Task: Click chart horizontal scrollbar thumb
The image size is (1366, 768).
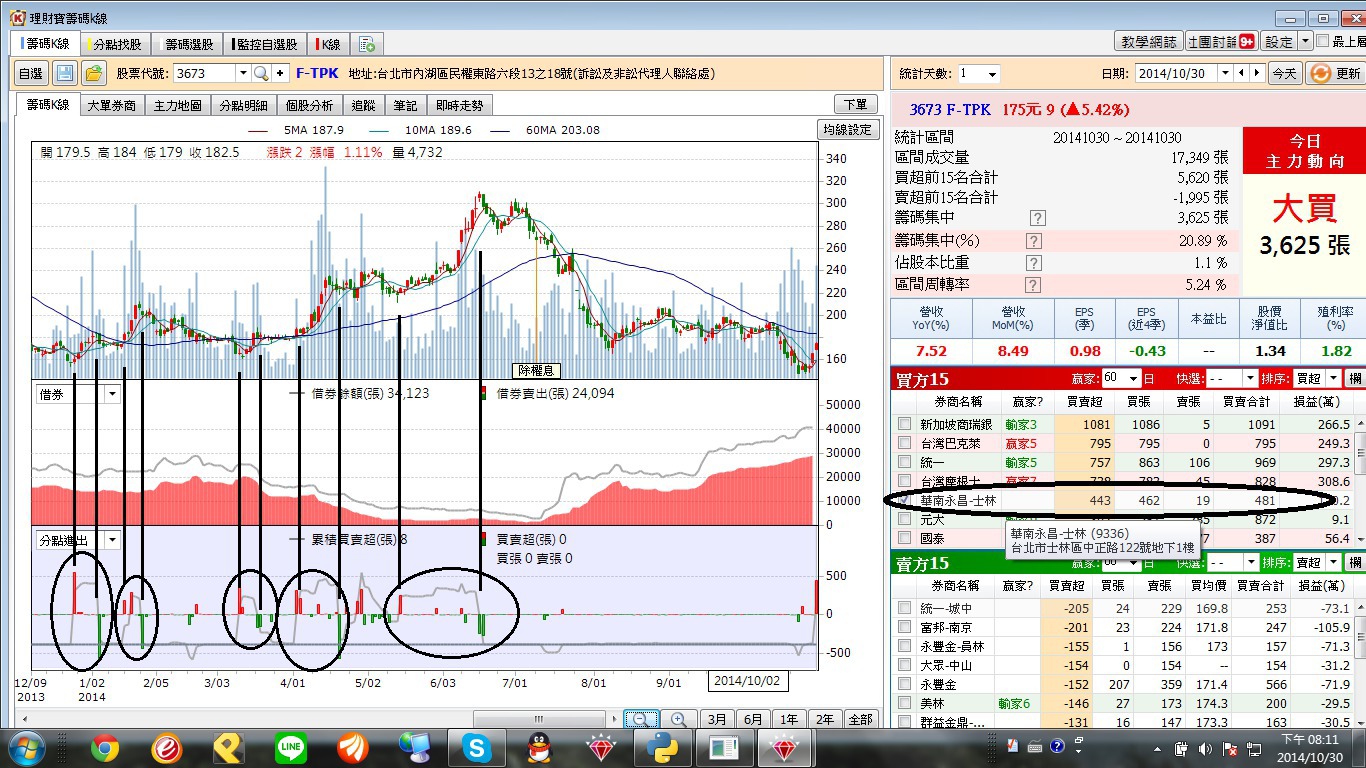Action: tap(538, 719)
